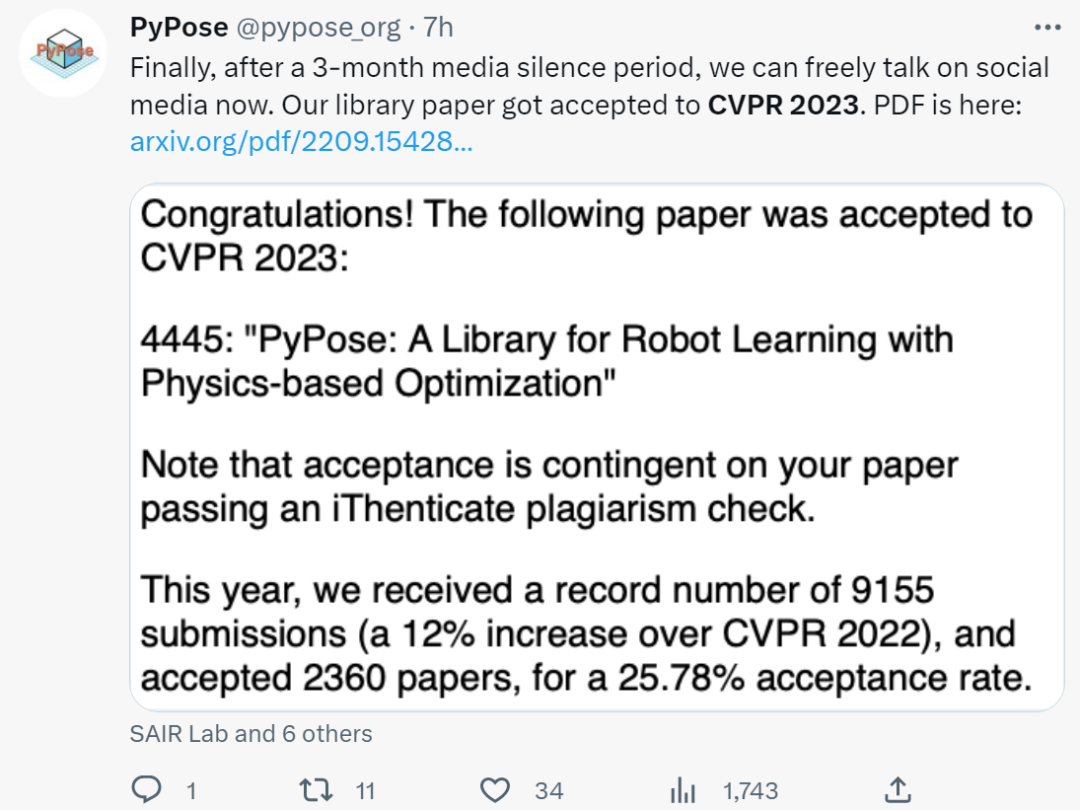1080x810 pixels.
Task: Click the reply count number 1
Action: (x=191, y=791)
